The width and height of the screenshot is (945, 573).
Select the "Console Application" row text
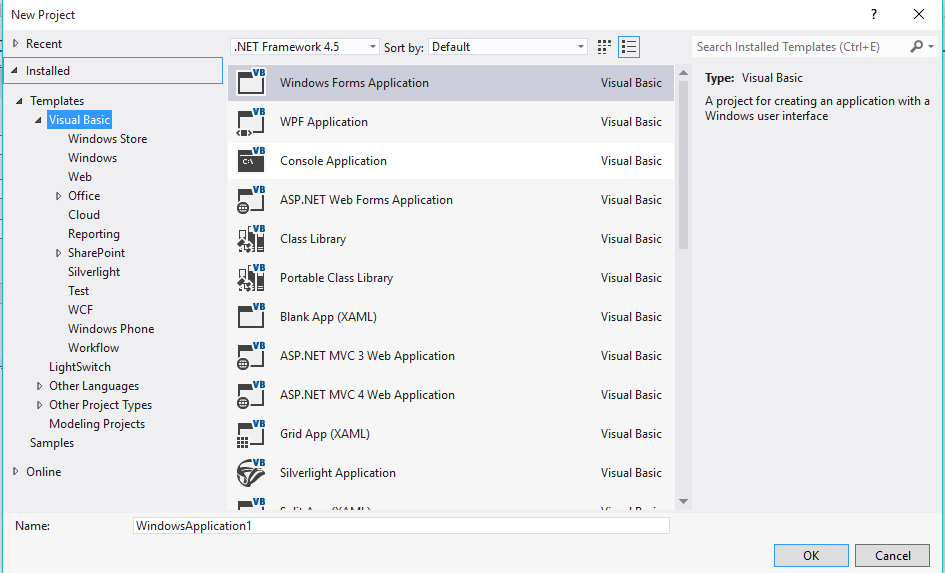click(333, 161)
